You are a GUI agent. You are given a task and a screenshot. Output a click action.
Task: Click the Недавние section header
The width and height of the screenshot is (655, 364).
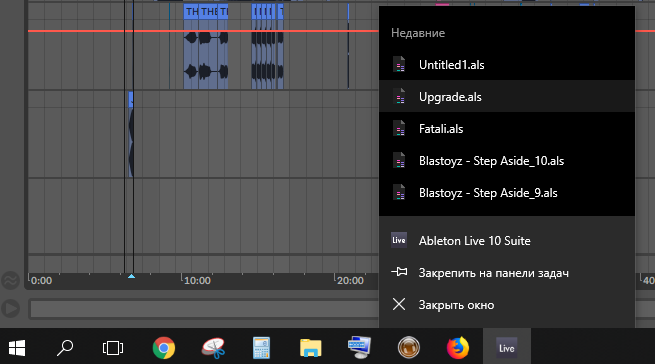[x=418, y=33]
